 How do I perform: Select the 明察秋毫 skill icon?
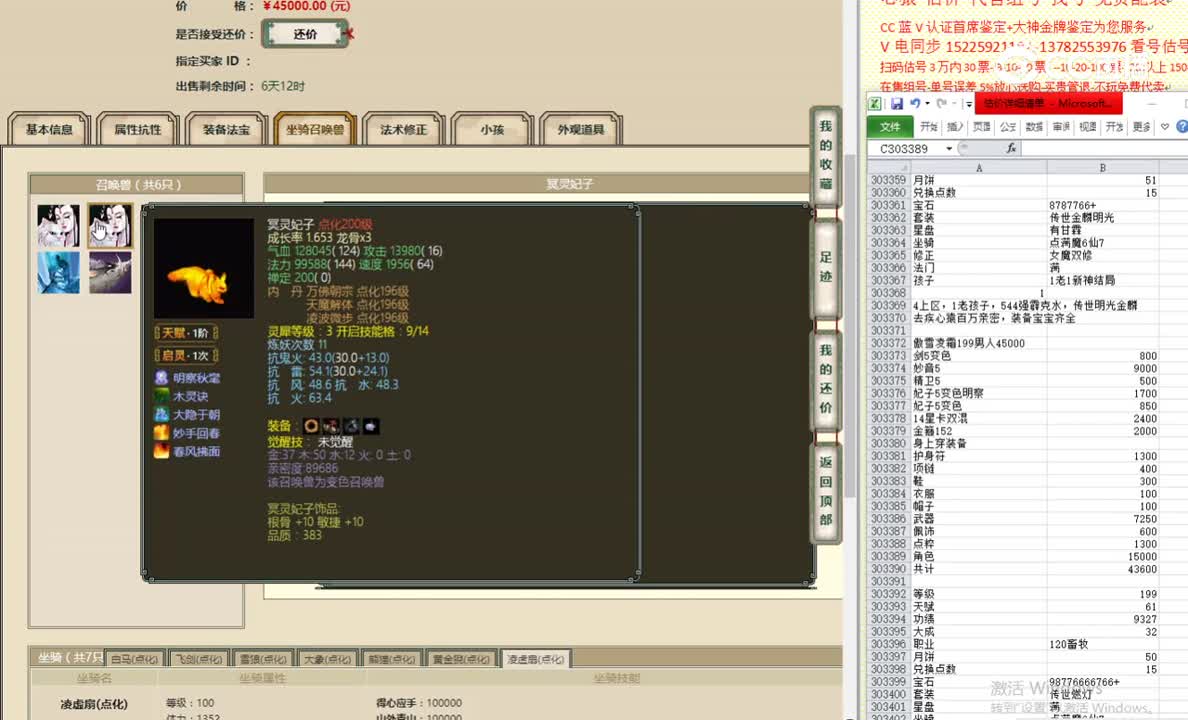pos(160,378)
